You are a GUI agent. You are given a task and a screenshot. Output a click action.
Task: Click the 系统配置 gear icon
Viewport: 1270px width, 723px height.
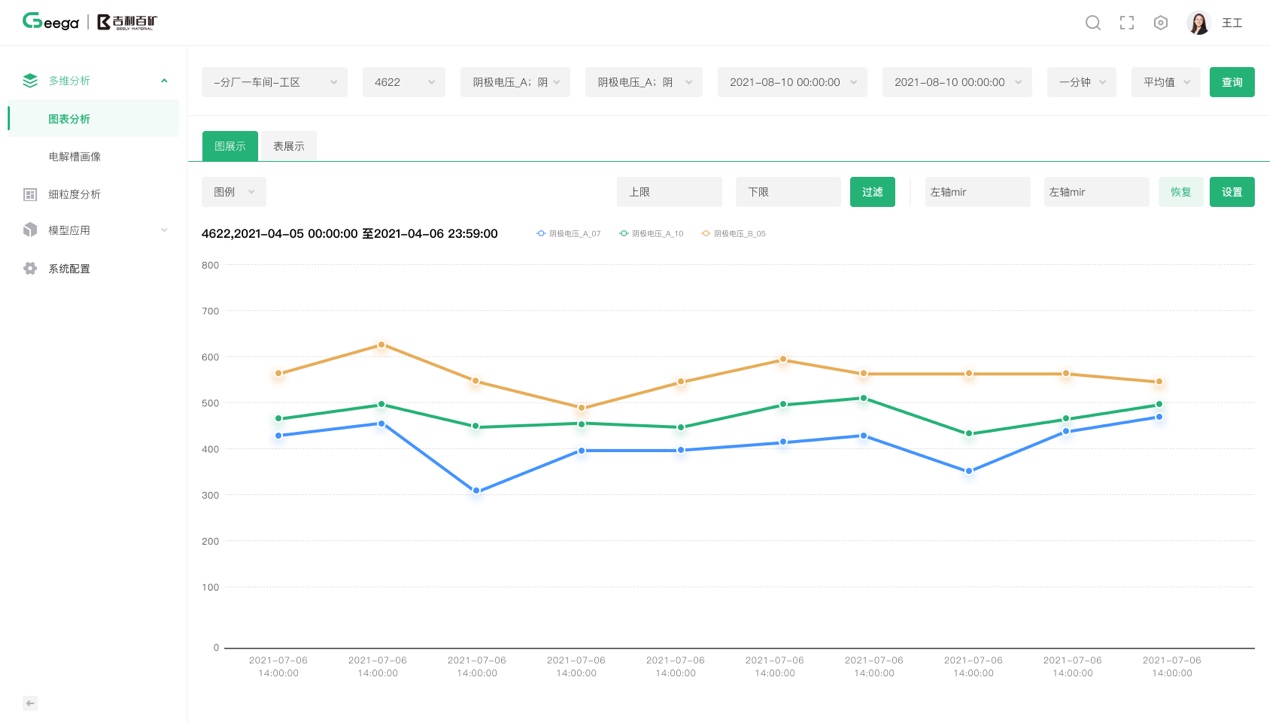click(x=30, y=269)
